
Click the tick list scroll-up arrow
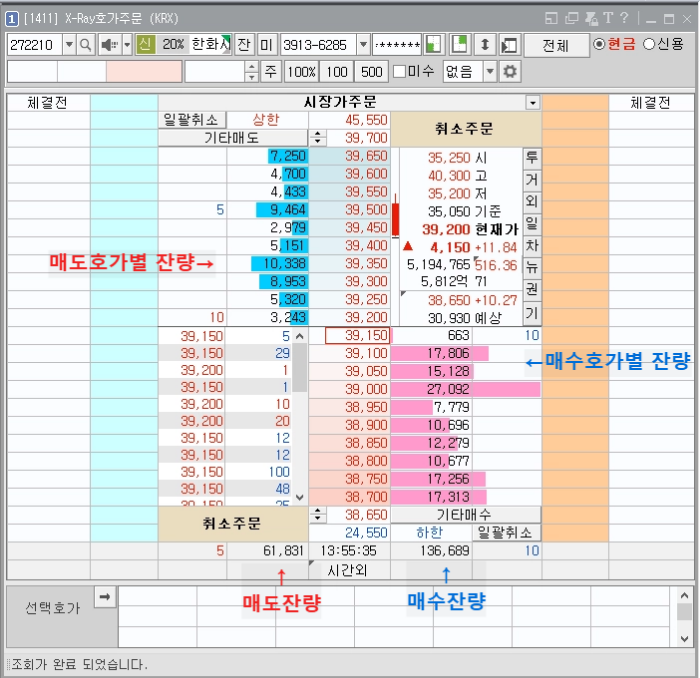pyautogui.click(x=300, y=336)
